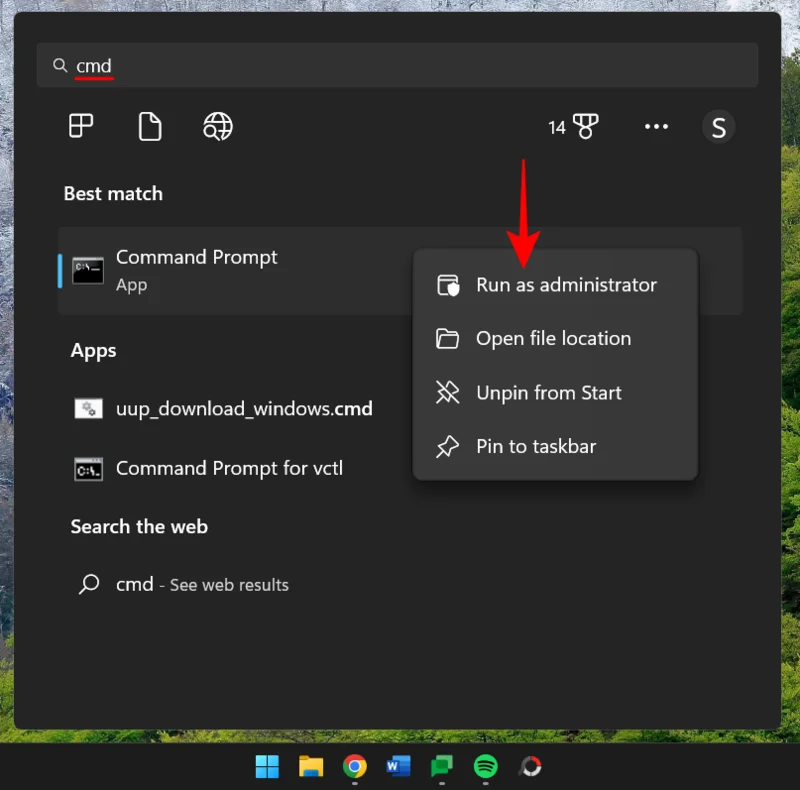Select the Documents search filter icon
The width and height of the screenshot is (800, 790).
click(150, 126)
